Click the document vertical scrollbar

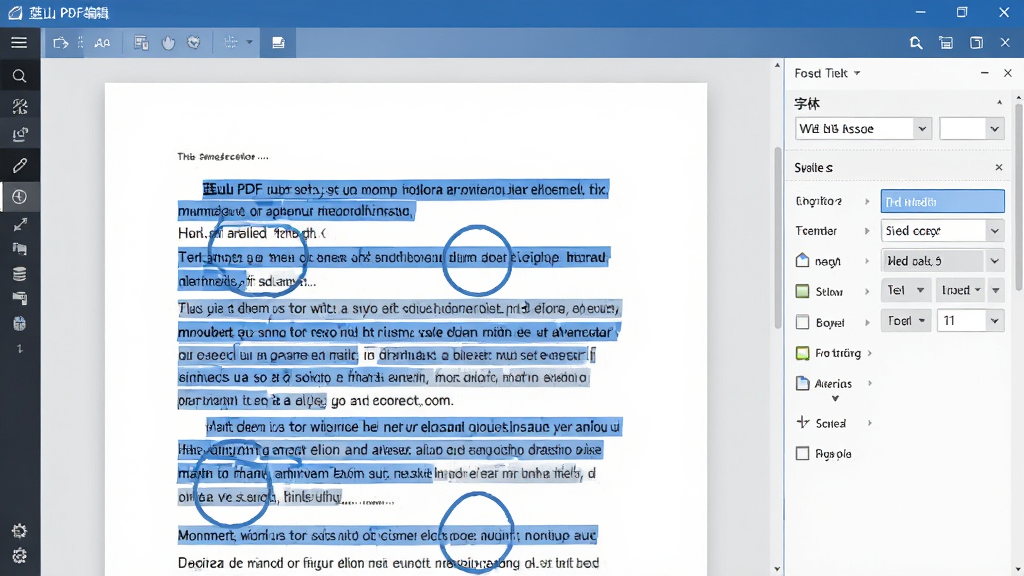pyautogui.click(x=777, y=238)
